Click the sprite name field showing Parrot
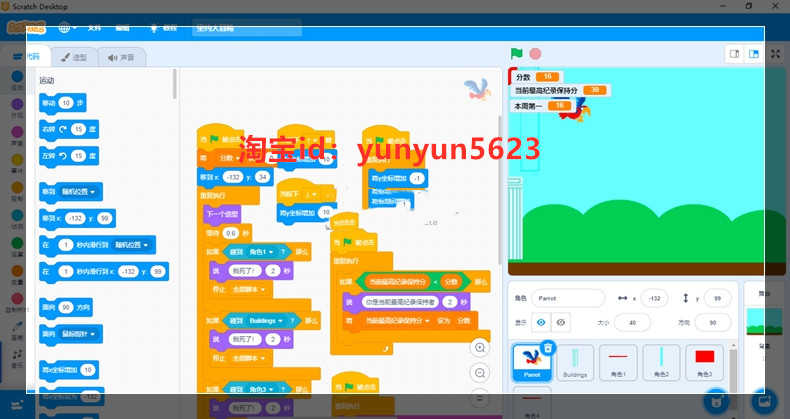 [x=567, y=298]
